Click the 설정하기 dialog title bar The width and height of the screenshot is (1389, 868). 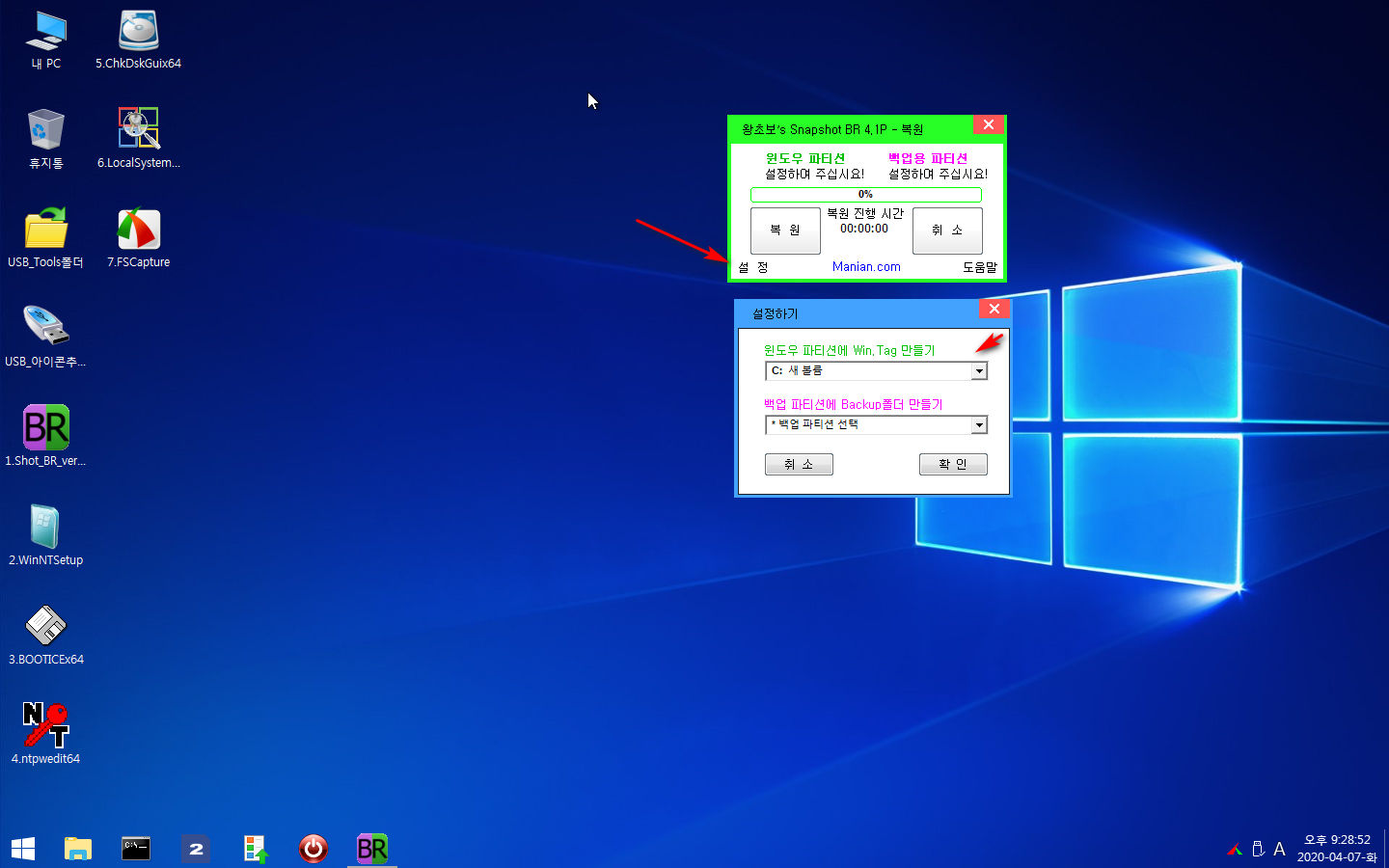pos(857,313)
